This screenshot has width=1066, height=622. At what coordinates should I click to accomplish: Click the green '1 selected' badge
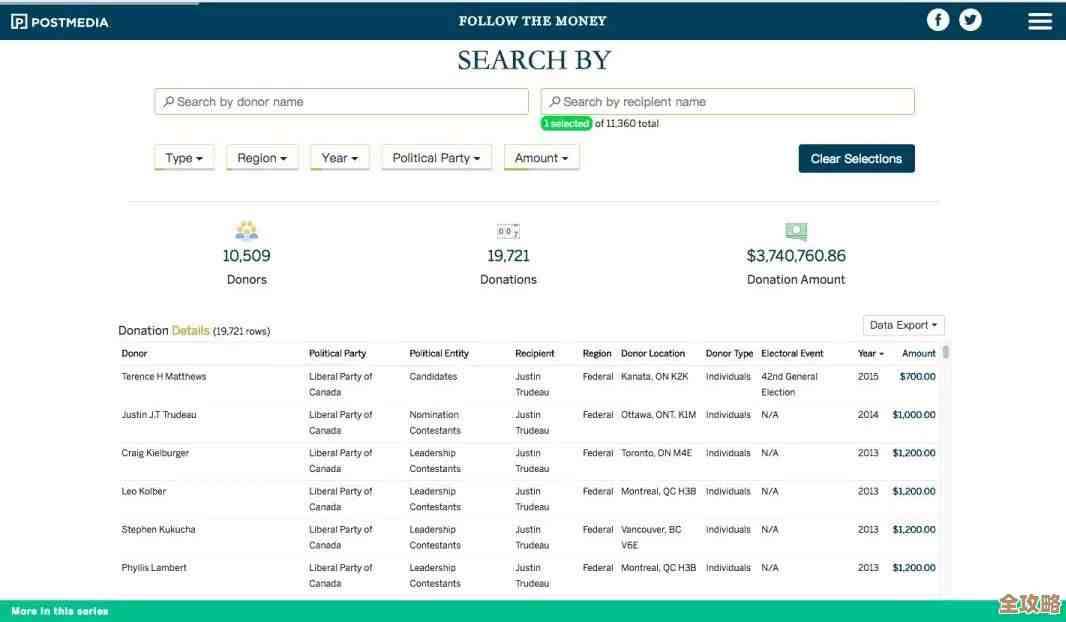pyautogui.click(x=566, y=124)
